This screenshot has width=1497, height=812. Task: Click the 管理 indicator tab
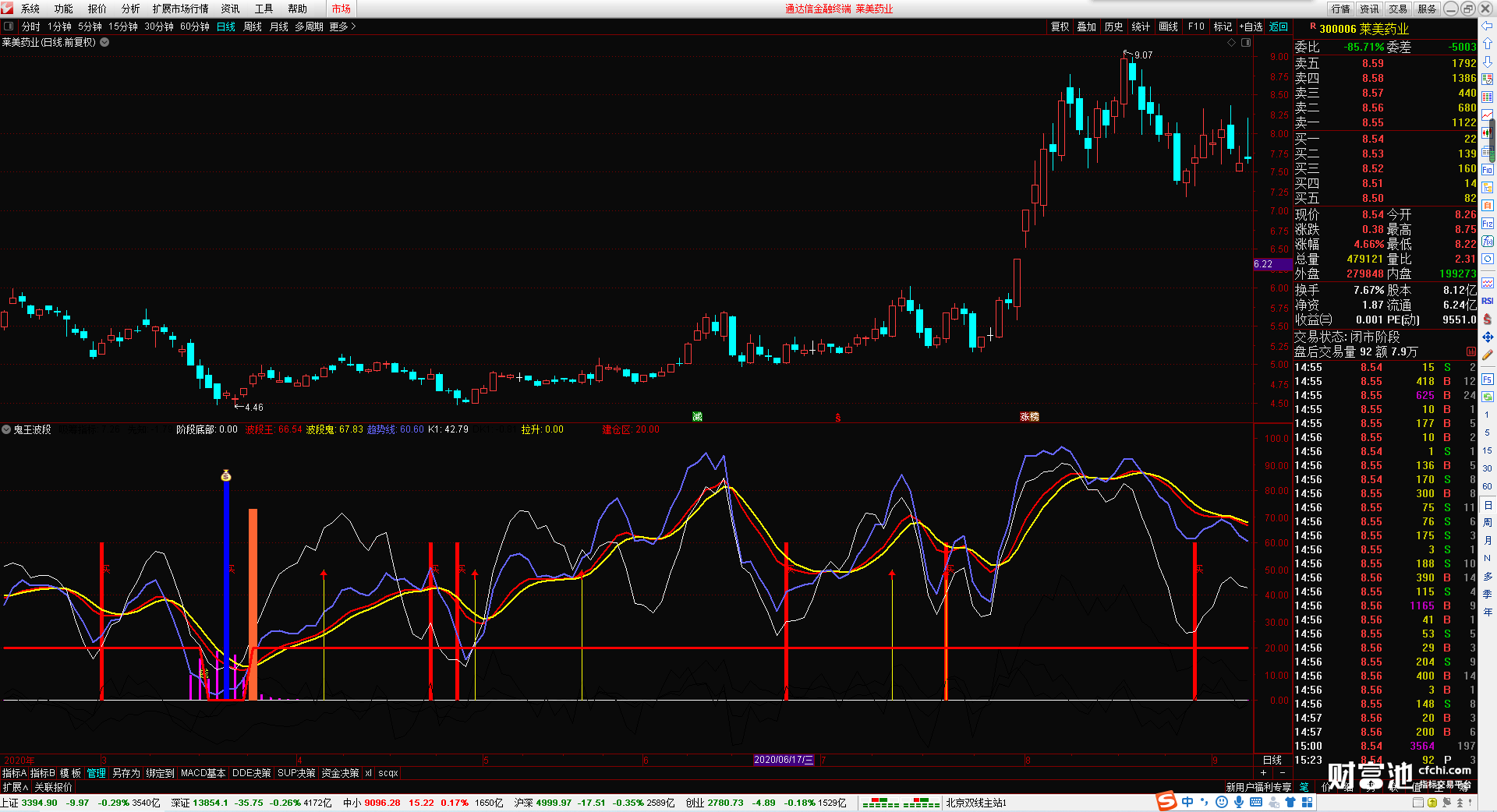97,773
